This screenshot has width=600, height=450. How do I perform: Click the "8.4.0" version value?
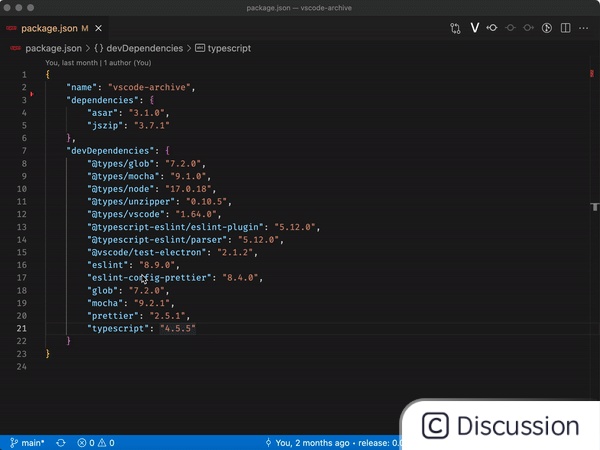240,277
